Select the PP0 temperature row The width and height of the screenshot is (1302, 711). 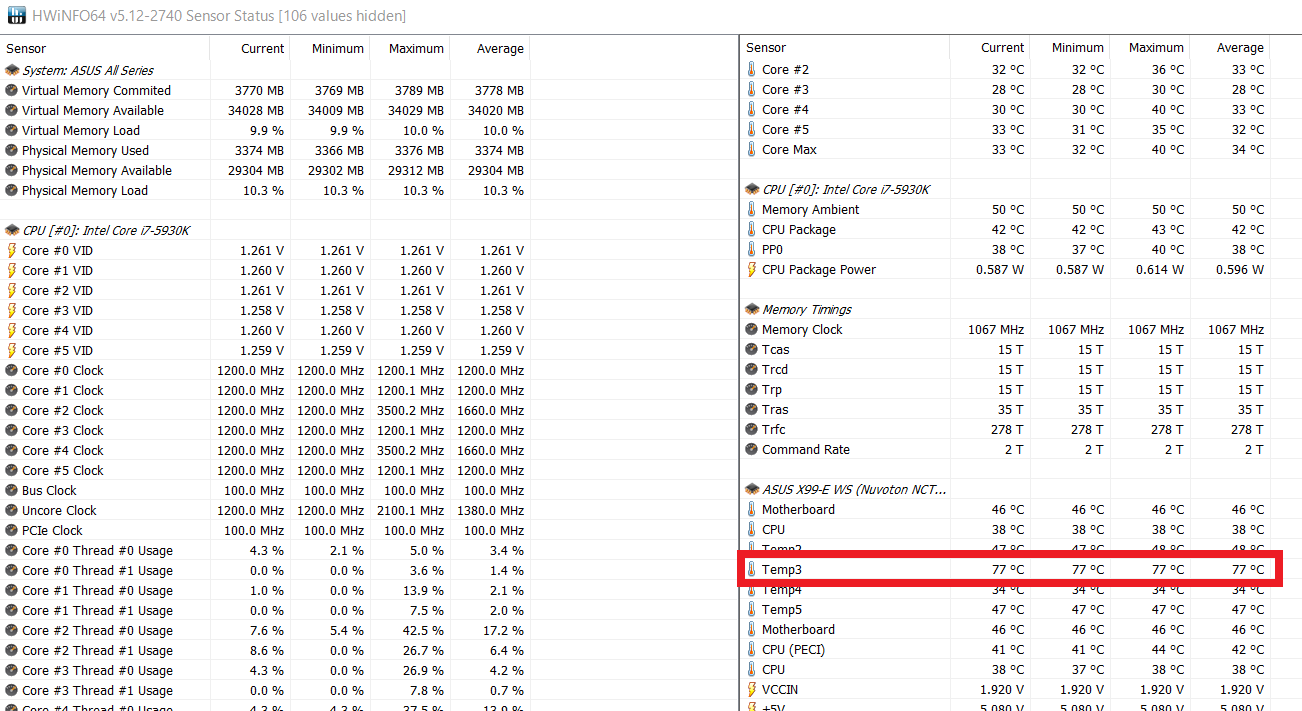pyautogui.click(x=1005, y=249)
